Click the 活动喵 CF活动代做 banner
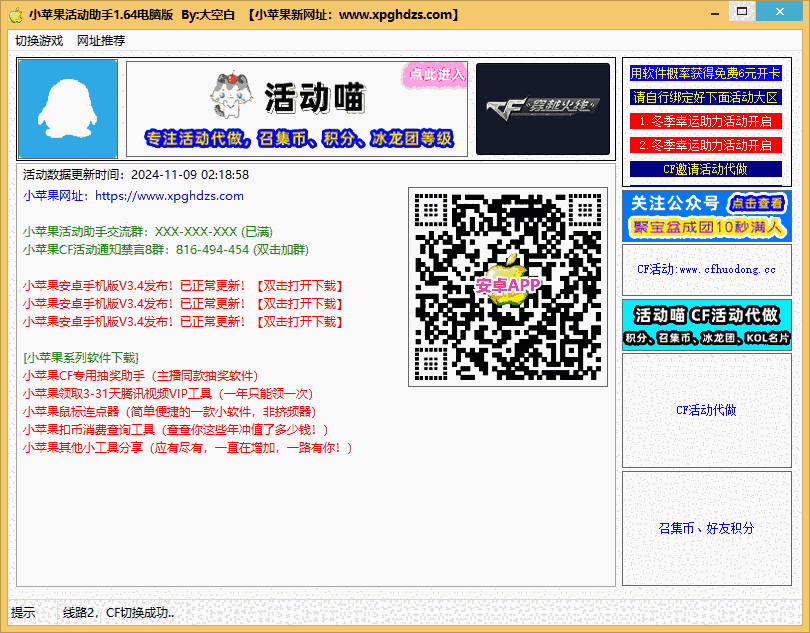 pos(706,324)
